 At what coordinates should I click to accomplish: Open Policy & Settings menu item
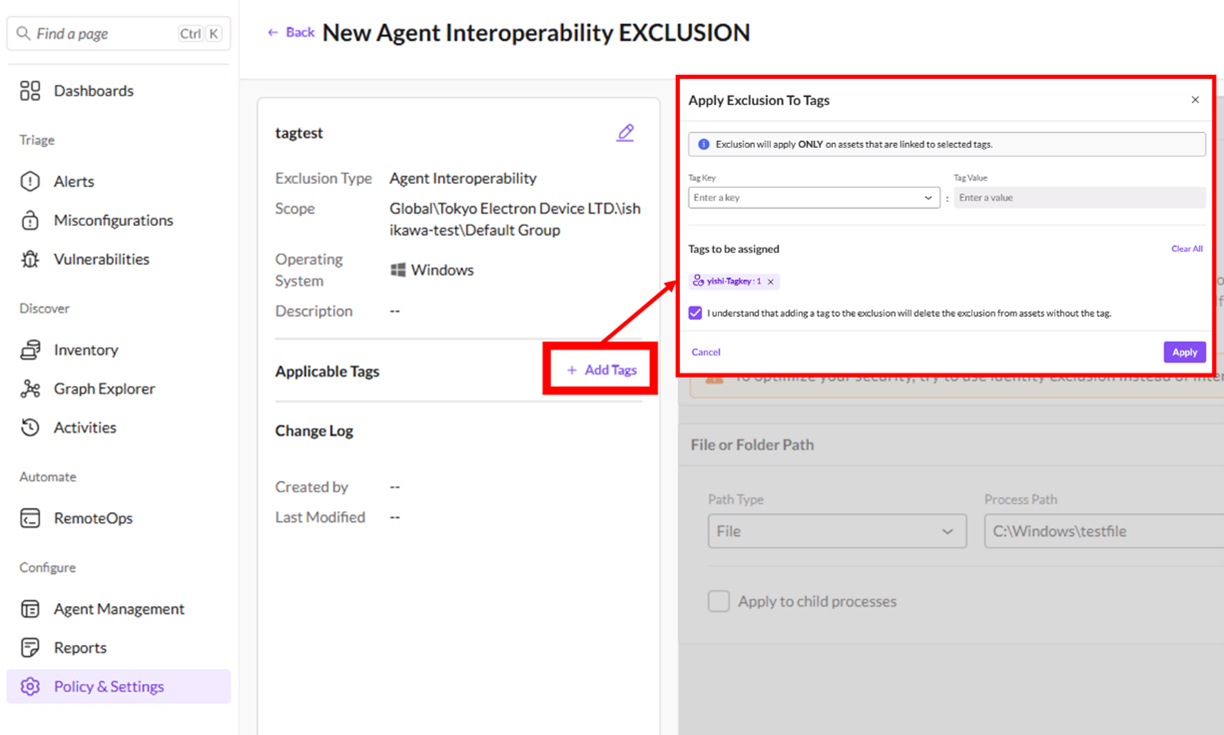pyautogui.click(x=108, y=686)
